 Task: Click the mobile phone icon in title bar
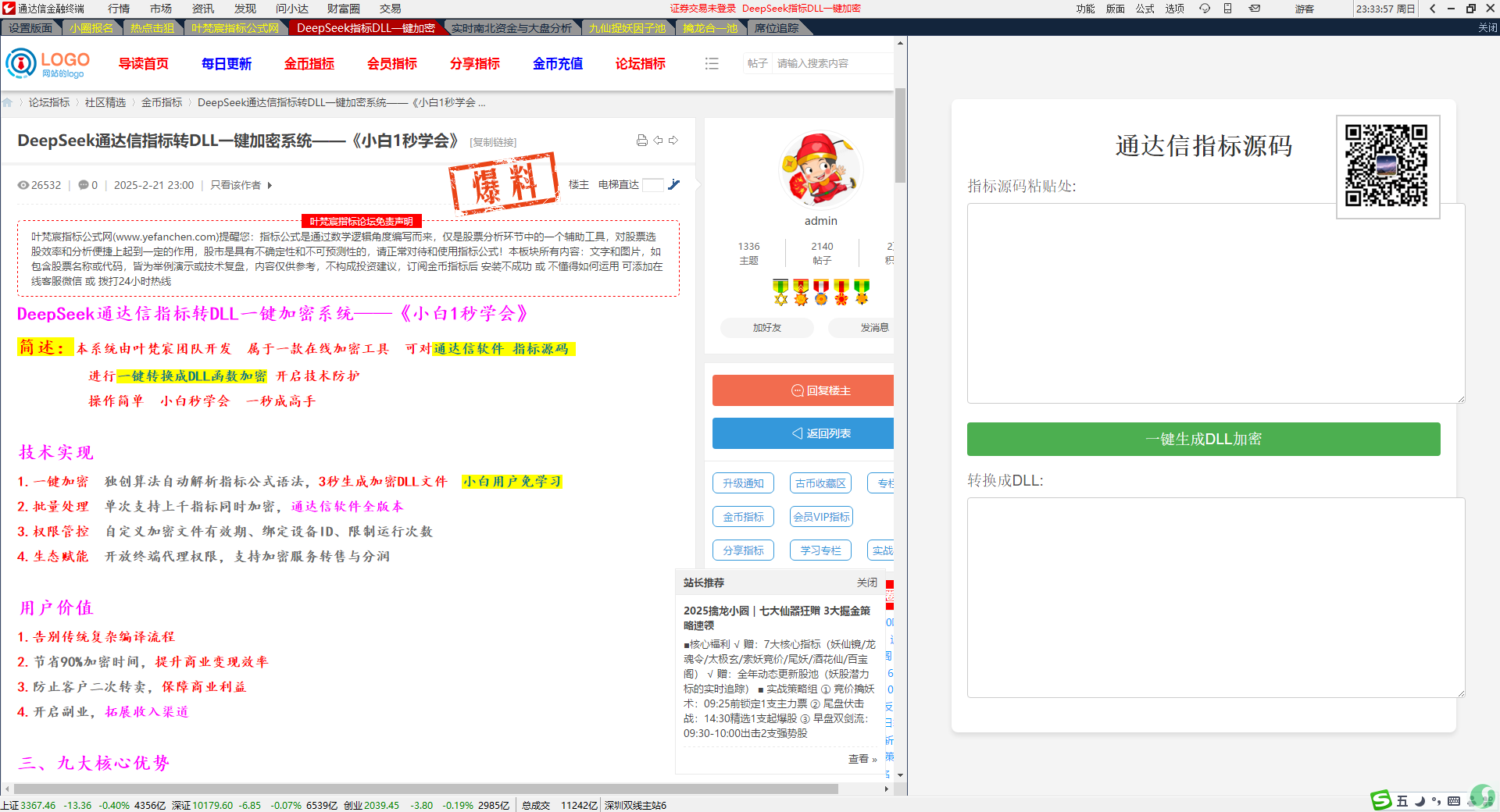coord(1228,9)
